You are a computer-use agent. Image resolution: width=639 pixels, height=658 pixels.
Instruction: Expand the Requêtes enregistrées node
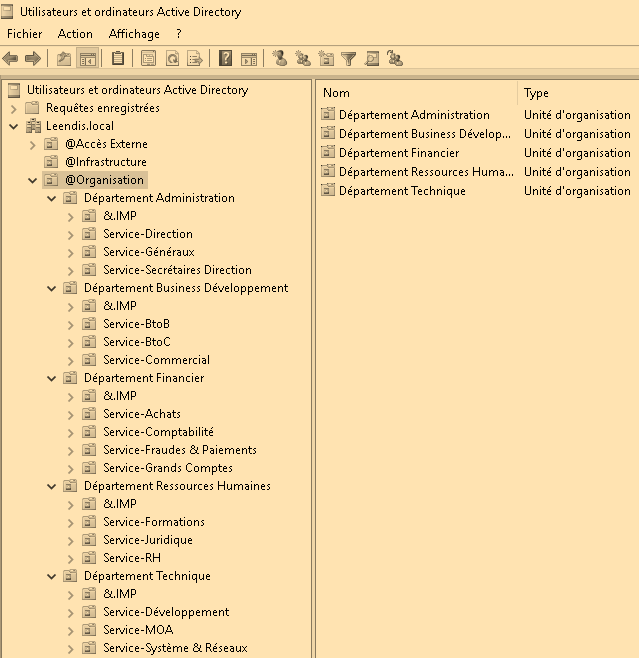pyautogui.click(x=14, y=109)
